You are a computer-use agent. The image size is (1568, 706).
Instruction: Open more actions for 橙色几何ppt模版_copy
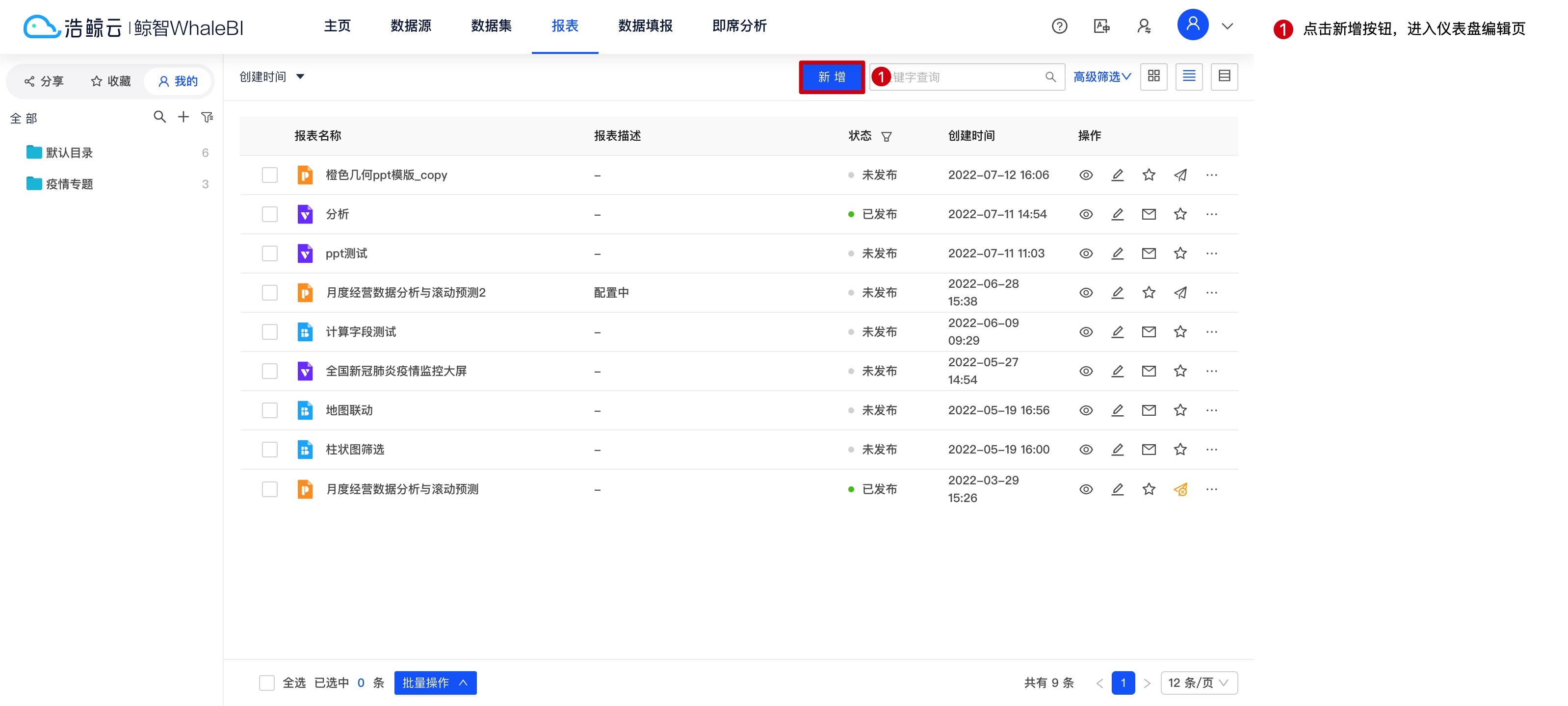tap(1211, 175)
